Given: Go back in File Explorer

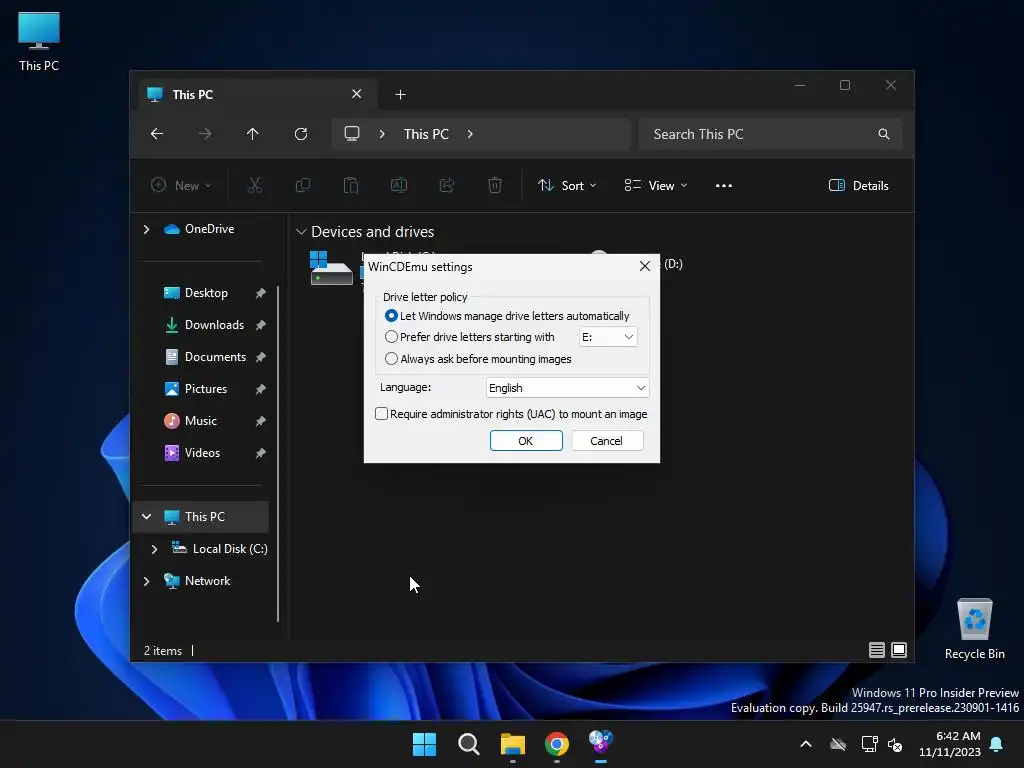Looking at the screenshot, I should pyautogui.click(x=157, y=134).
